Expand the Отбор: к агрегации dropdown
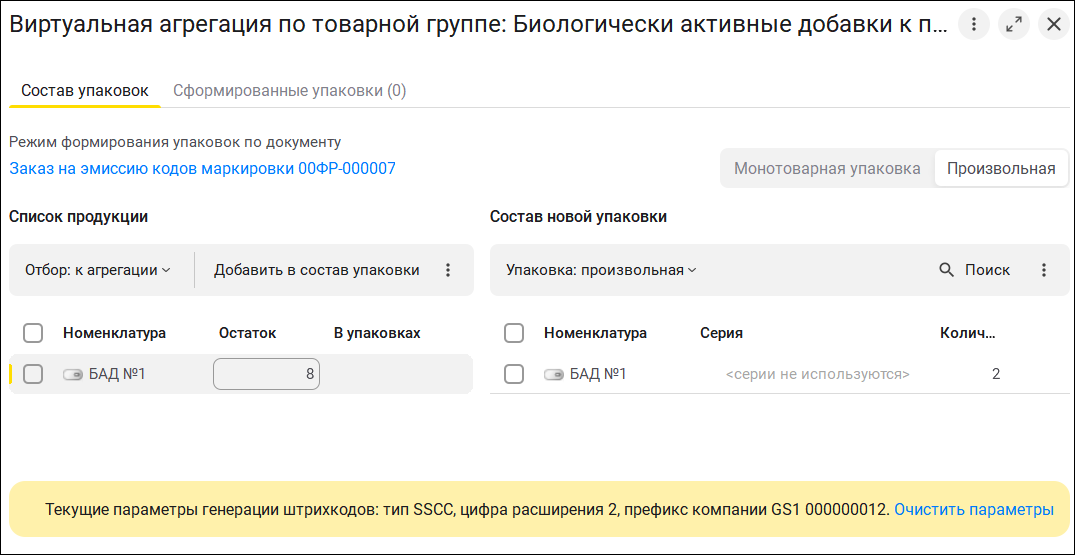The height and width of the screenshot is (555, 1075). (x=97, y=270)
